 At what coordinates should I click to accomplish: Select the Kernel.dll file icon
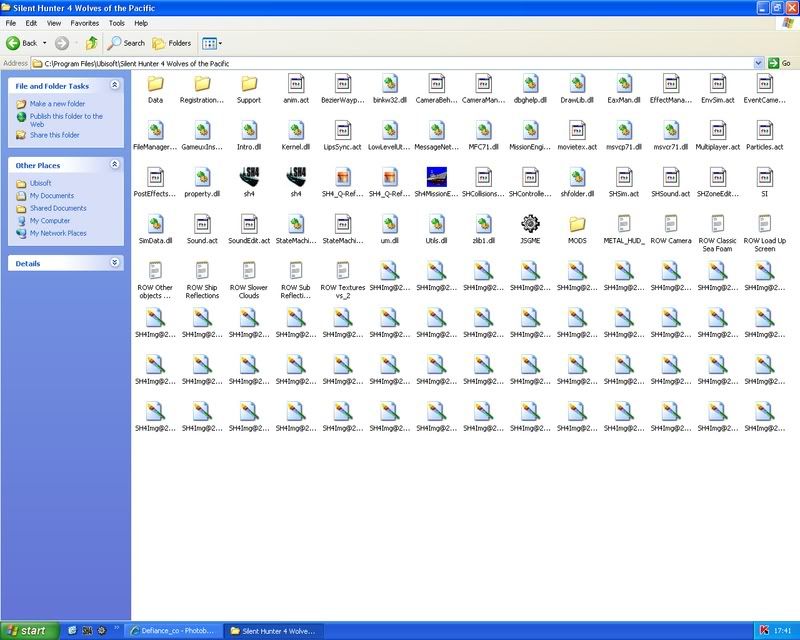coord(296,131)
